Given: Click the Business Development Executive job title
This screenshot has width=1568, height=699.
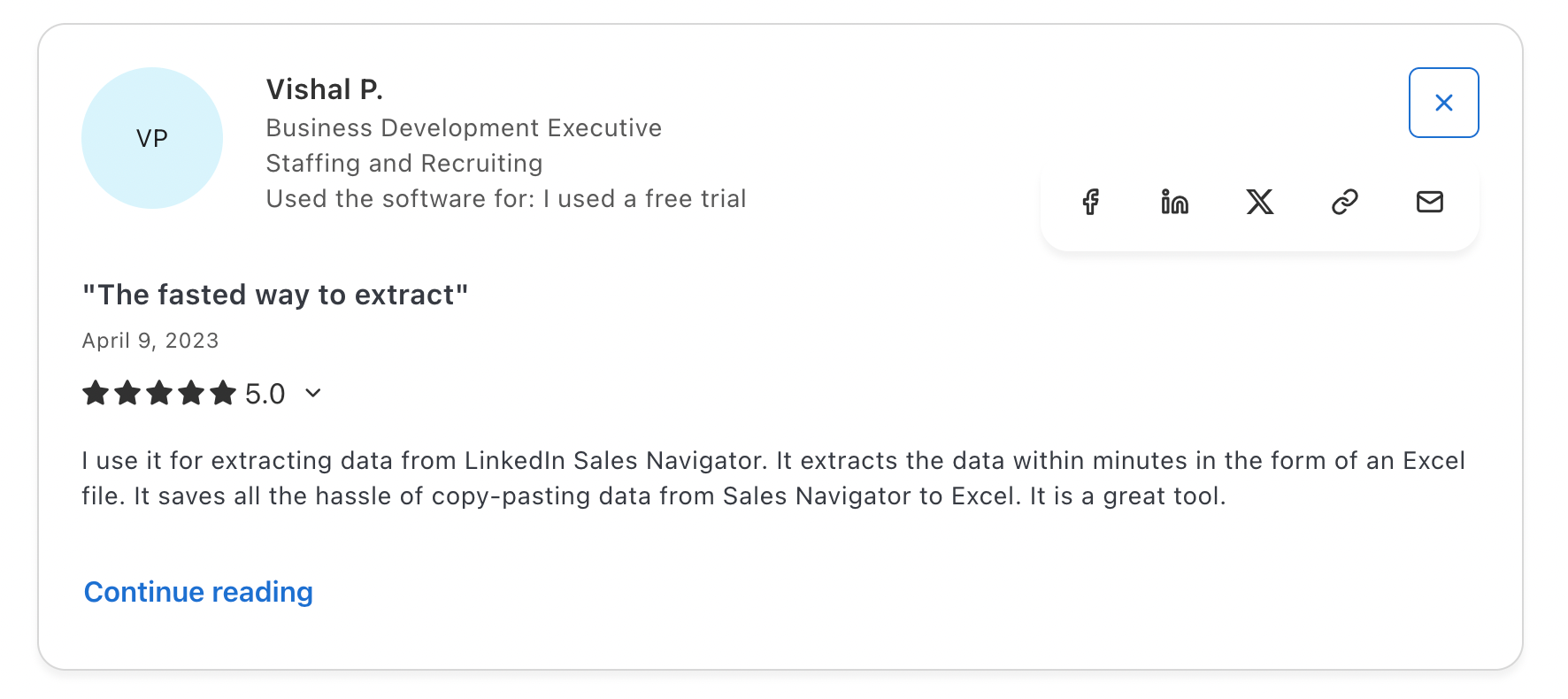Looking at the screenshot, I should pyautogui.click(x=464, y=128).
